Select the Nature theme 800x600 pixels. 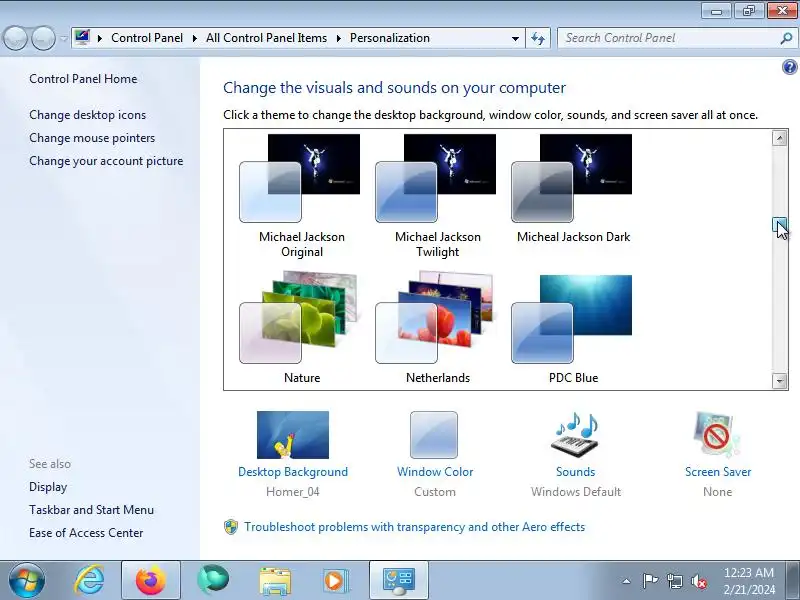tap(301, 328)
